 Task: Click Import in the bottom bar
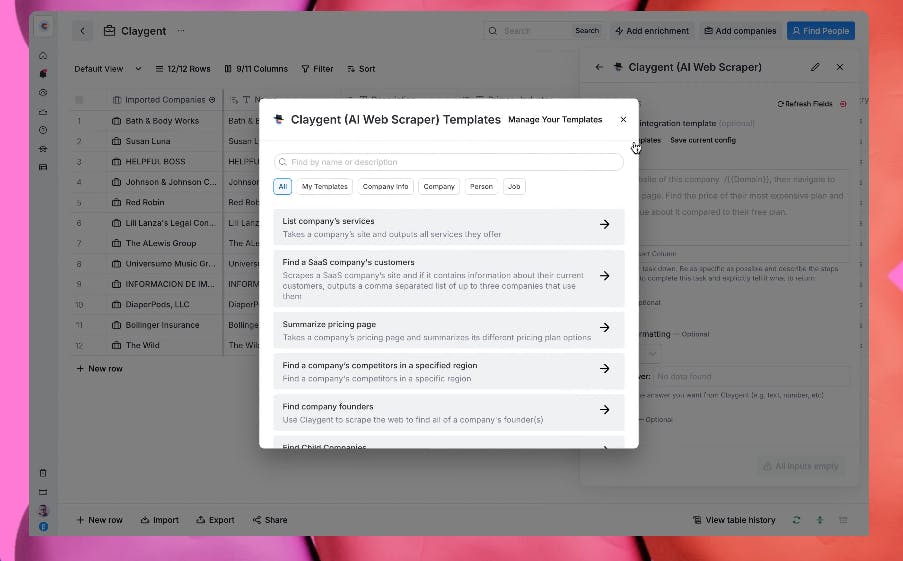[x=160, y=520]
